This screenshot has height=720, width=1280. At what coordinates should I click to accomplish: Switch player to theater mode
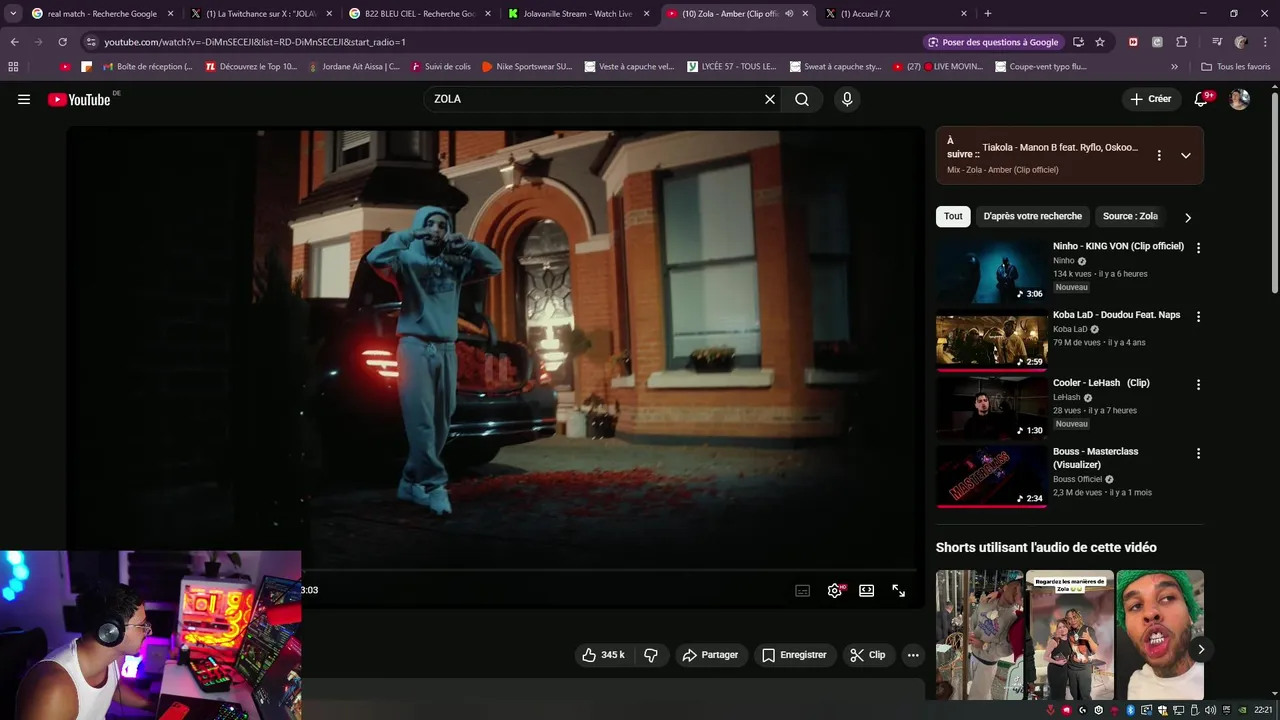[867, 590]
